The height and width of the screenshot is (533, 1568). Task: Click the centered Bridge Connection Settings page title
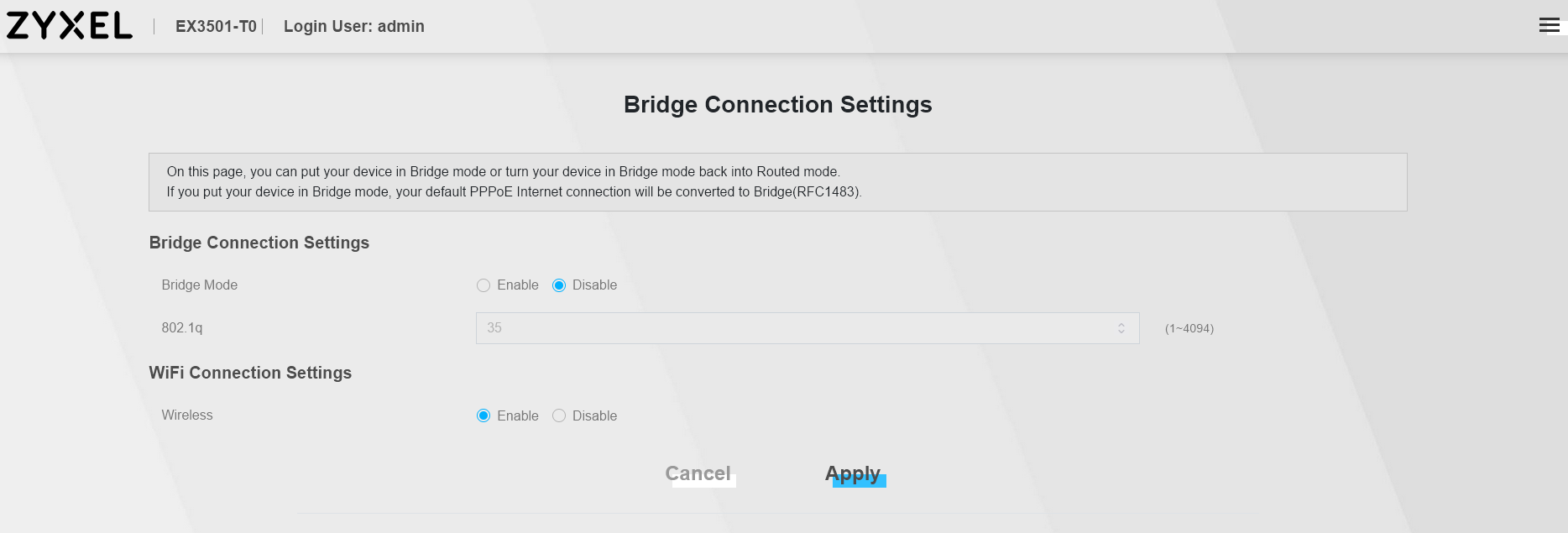[777, 104]
